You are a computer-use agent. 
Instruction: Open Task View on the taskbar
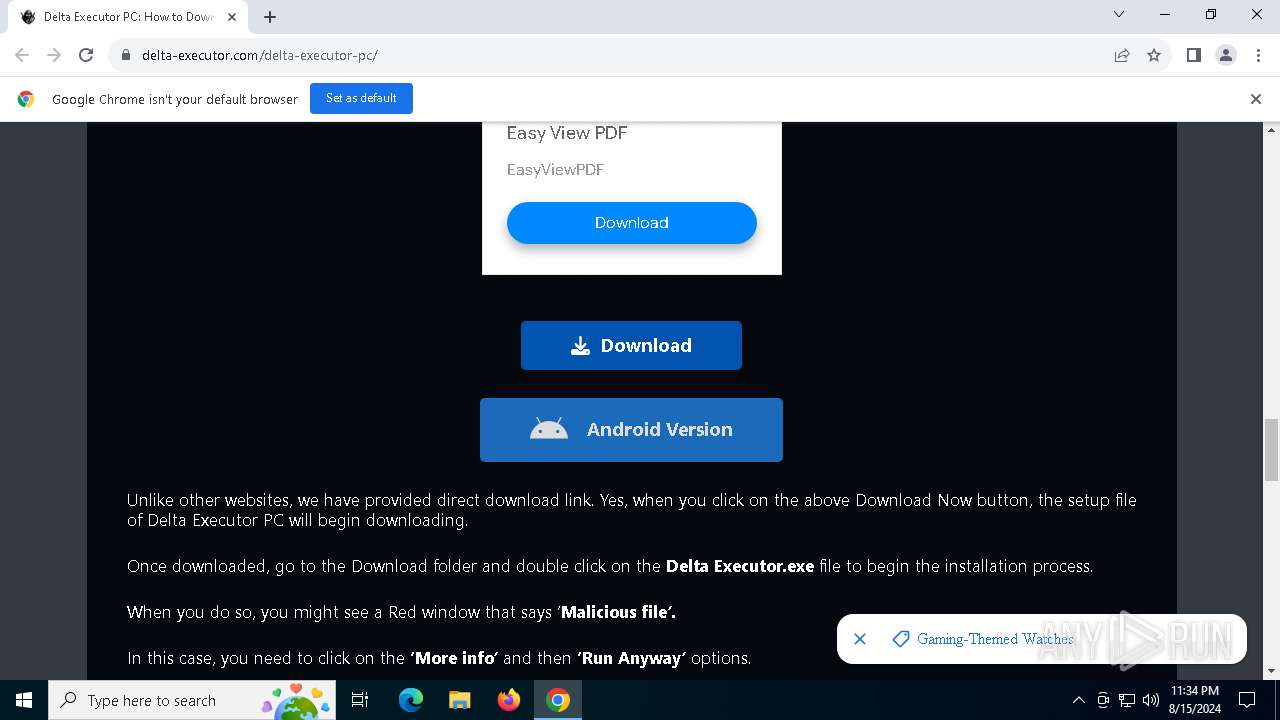pyautogui.click(x=361, y=700)
